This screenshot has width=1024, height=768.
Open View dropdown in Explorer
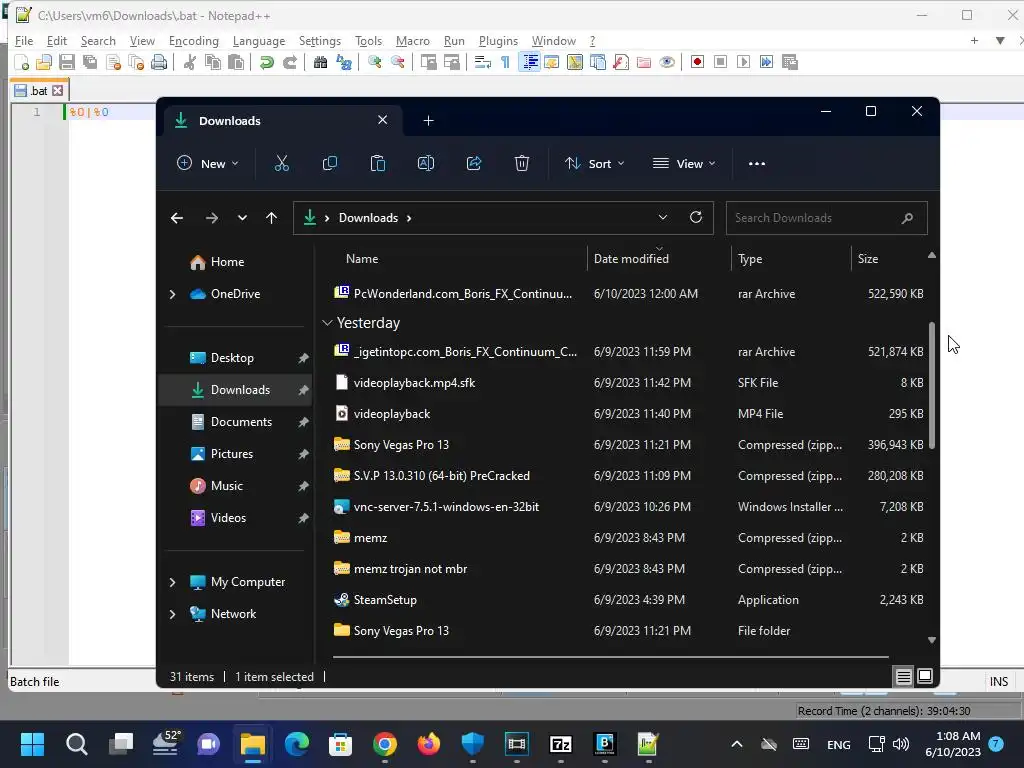684,163
